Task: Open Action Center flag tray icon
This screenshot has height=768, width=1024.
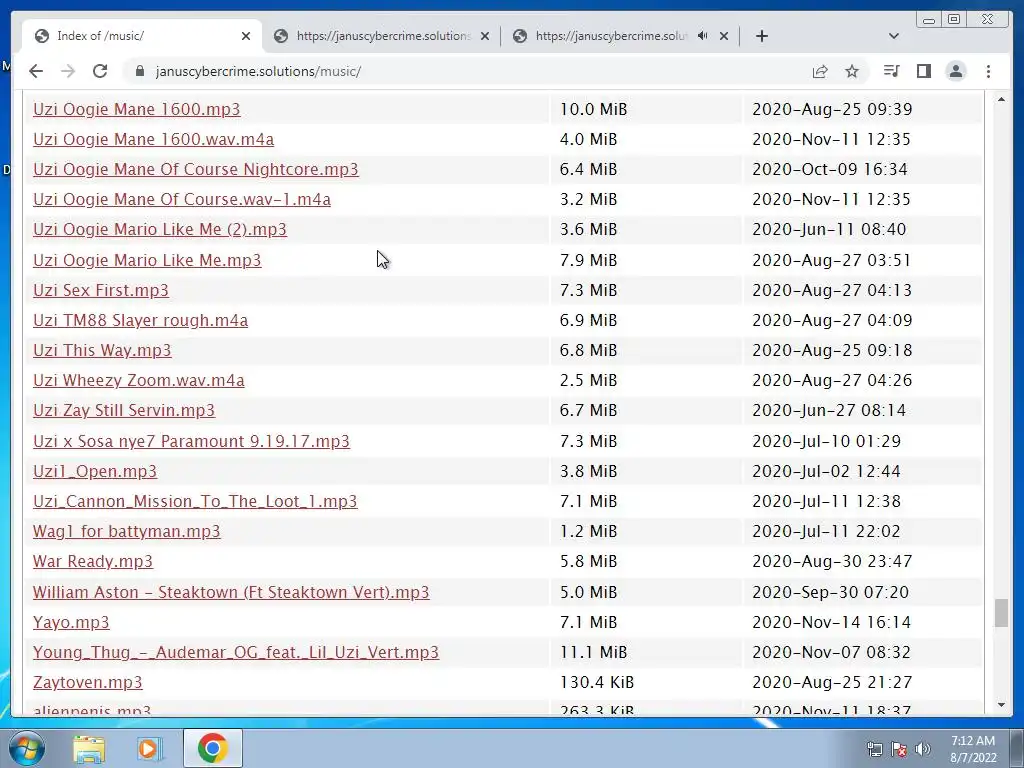Action: tap(899, 749)
